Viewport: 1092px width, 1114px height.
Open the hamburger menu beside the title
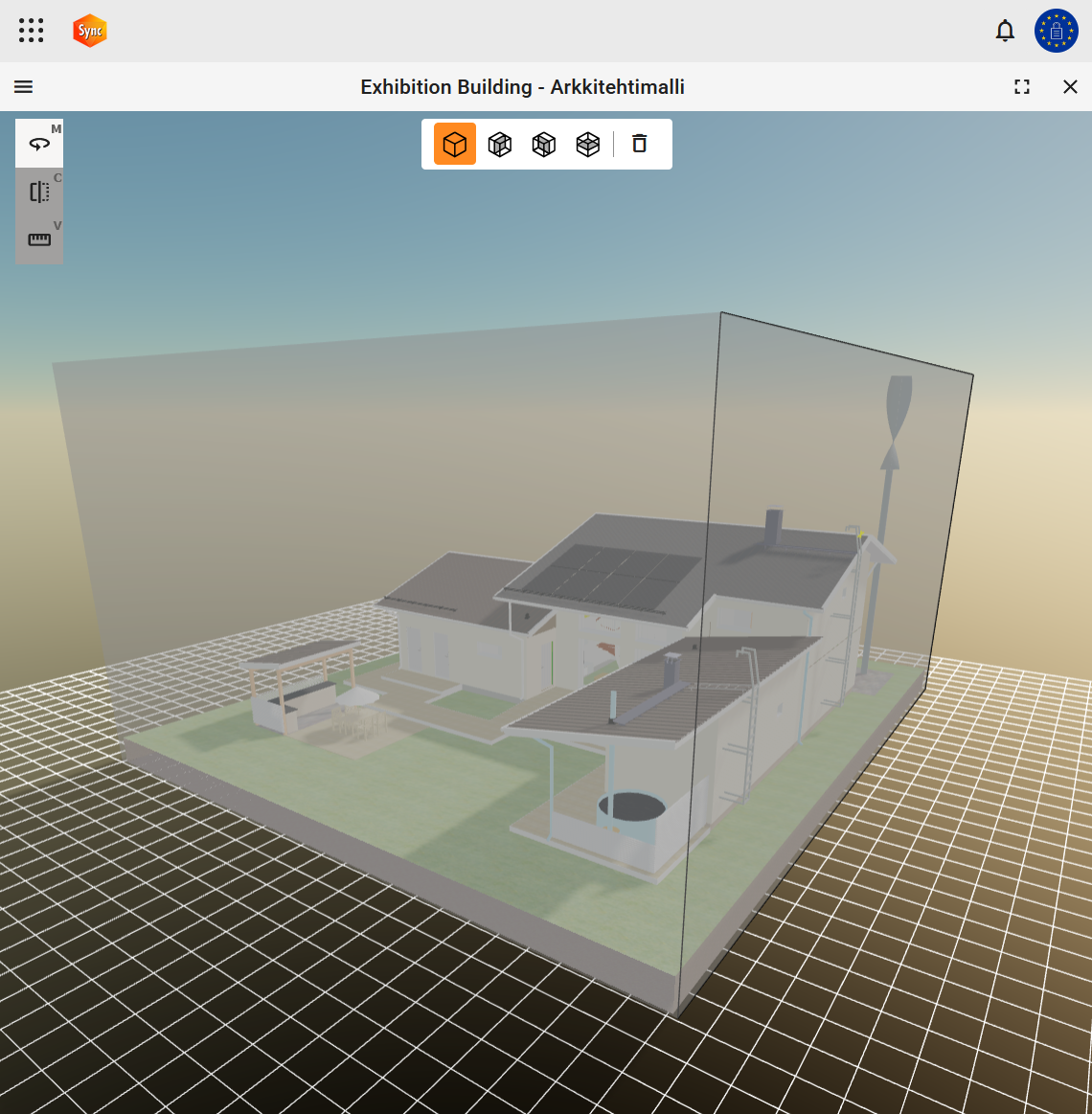pyautogui.click(x=24, y=87)
